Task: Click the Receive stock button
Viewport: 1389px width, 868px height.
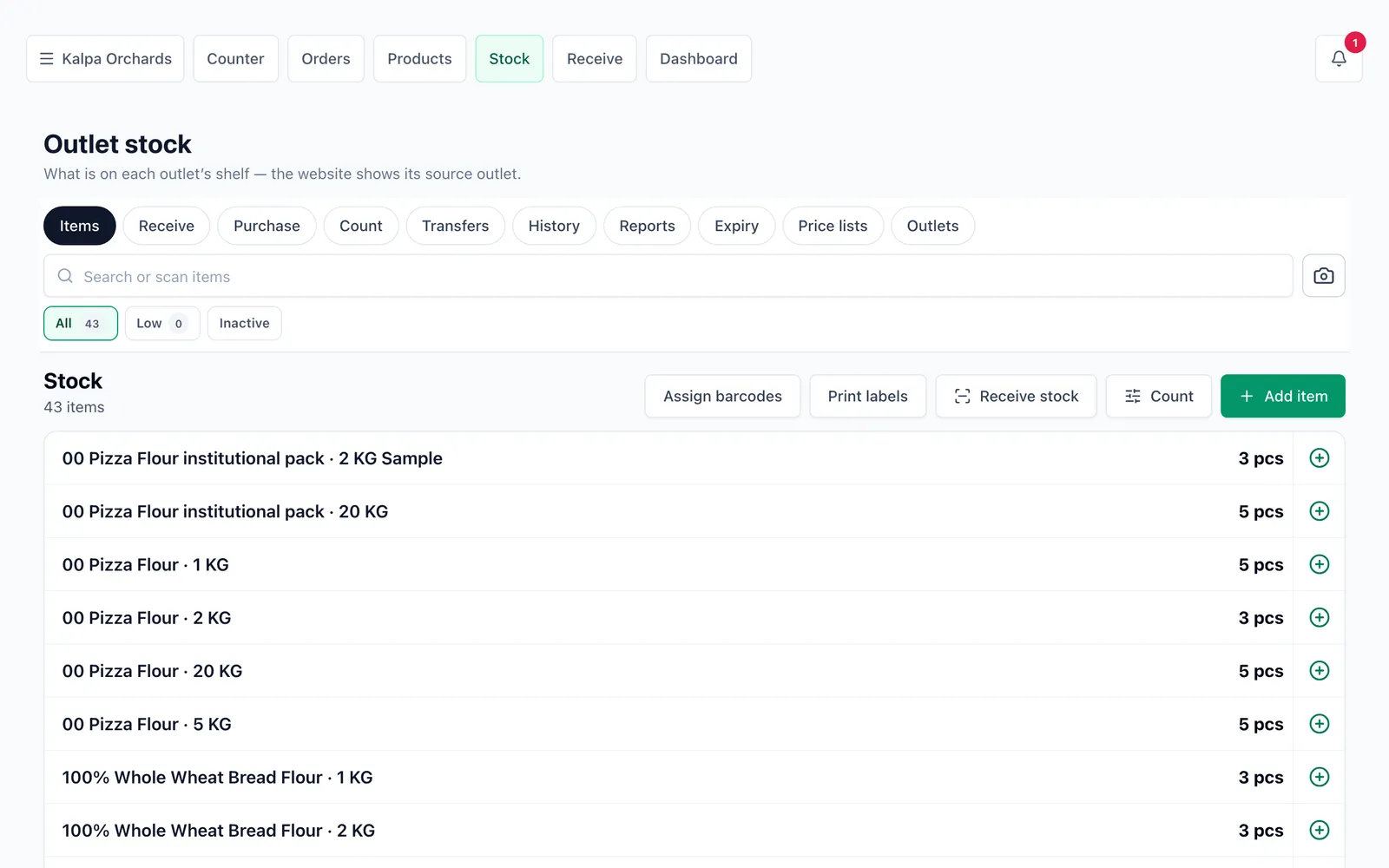Action: click(1016, 396)
